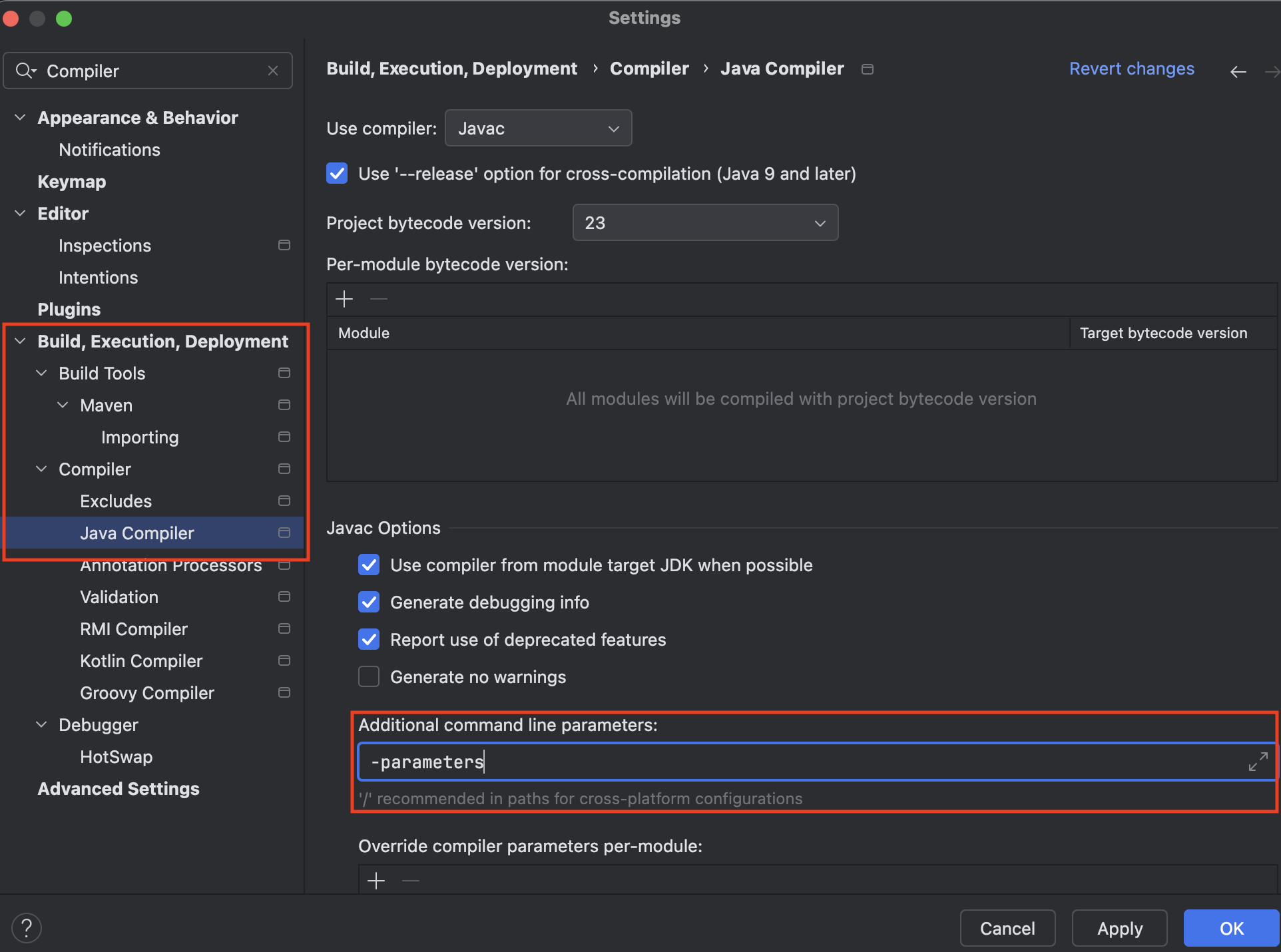Open Project bytecode version dropdown

point(704,222)
